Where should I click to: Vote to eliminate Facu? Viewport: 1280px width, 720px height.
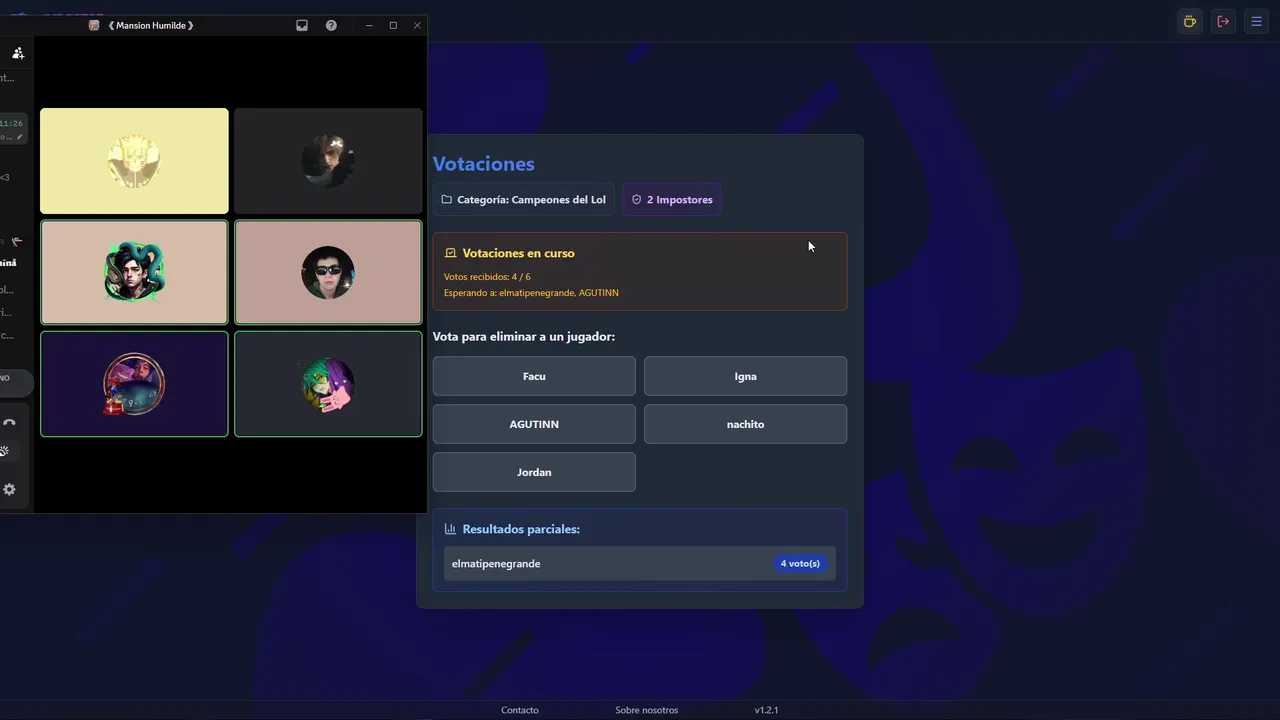coord(534,376)
